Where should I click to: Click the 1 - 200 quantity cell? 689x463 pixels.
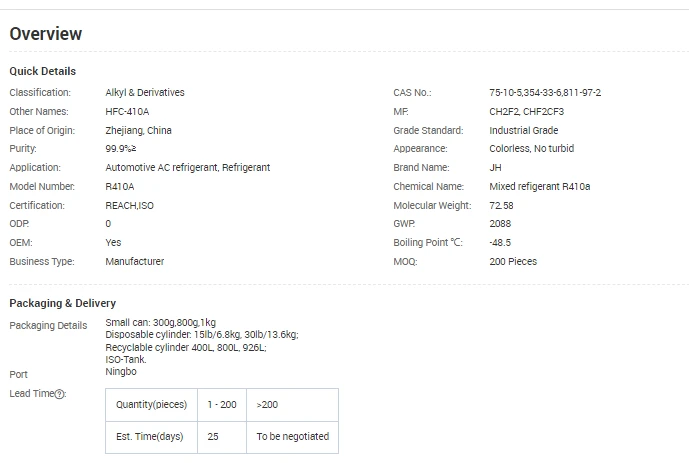tap(222, 405)
